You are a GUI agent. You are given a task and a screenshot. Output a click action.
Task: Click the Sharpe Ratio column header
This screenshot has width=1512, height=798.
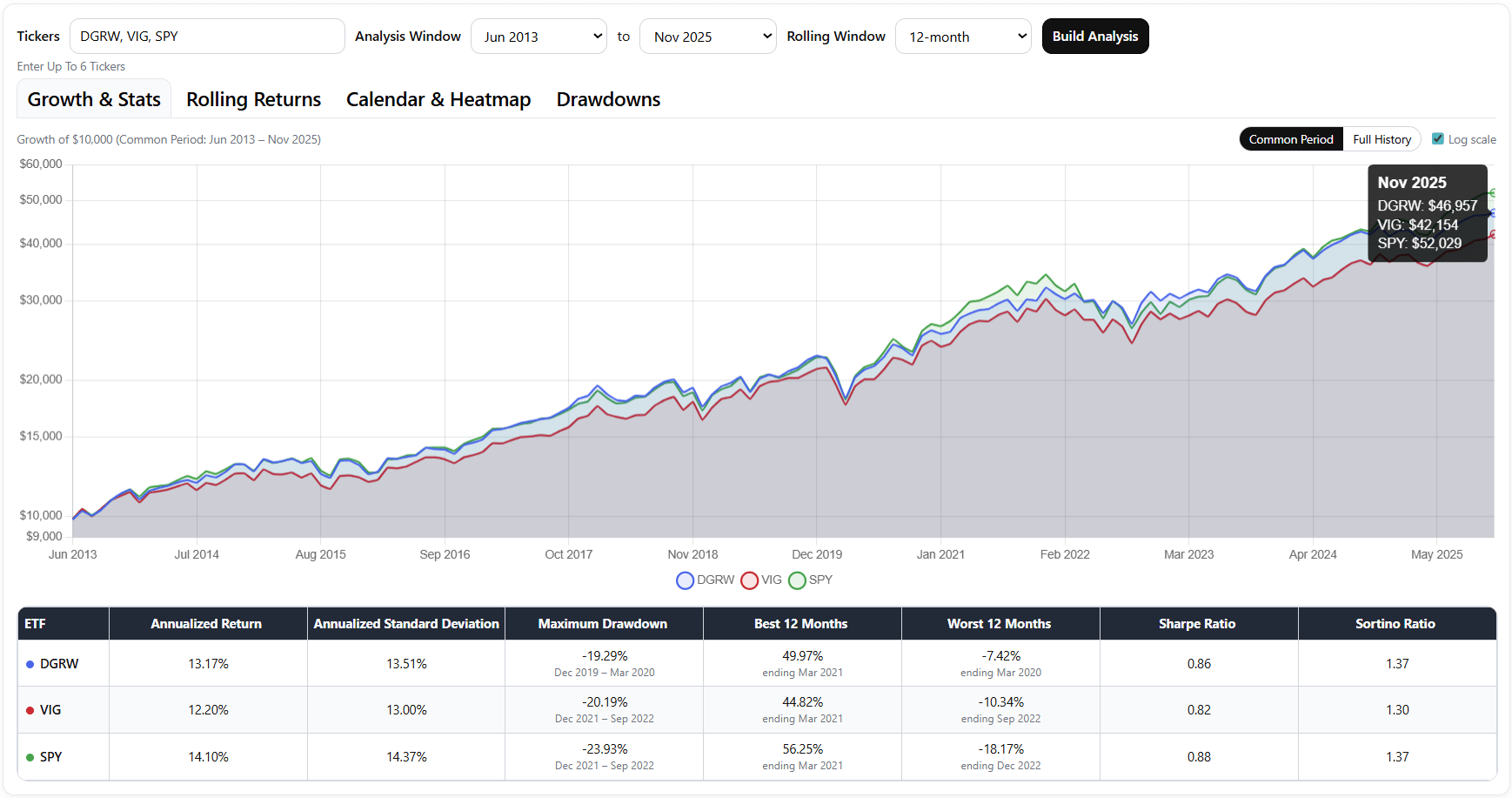coord(1198,623)
